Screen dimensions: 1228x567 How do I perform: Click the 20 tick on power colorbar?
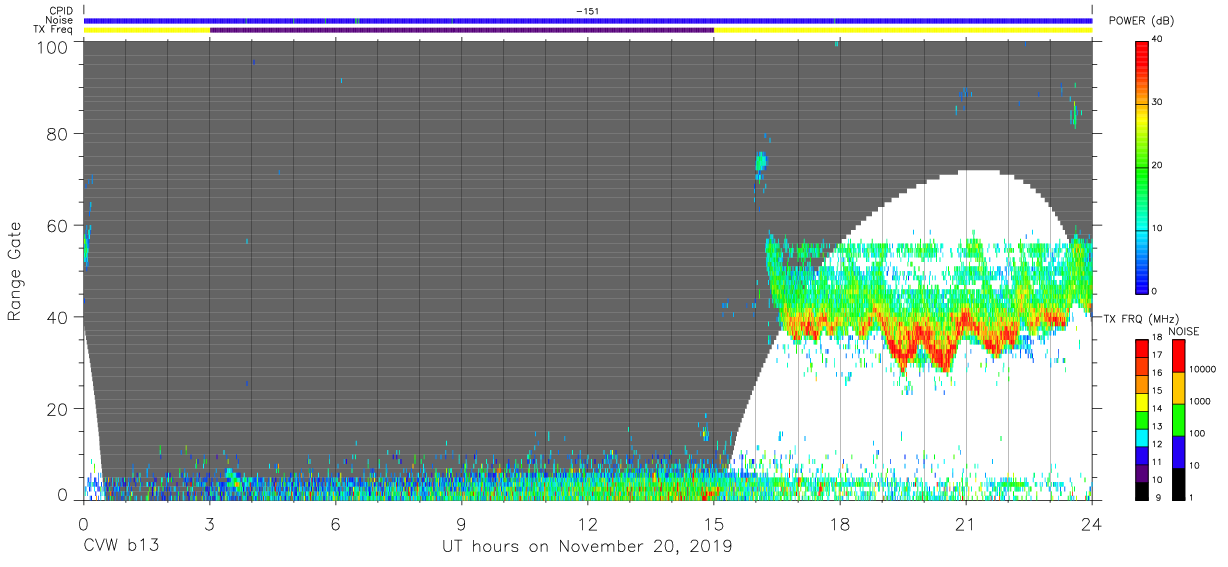(1159, 165)
